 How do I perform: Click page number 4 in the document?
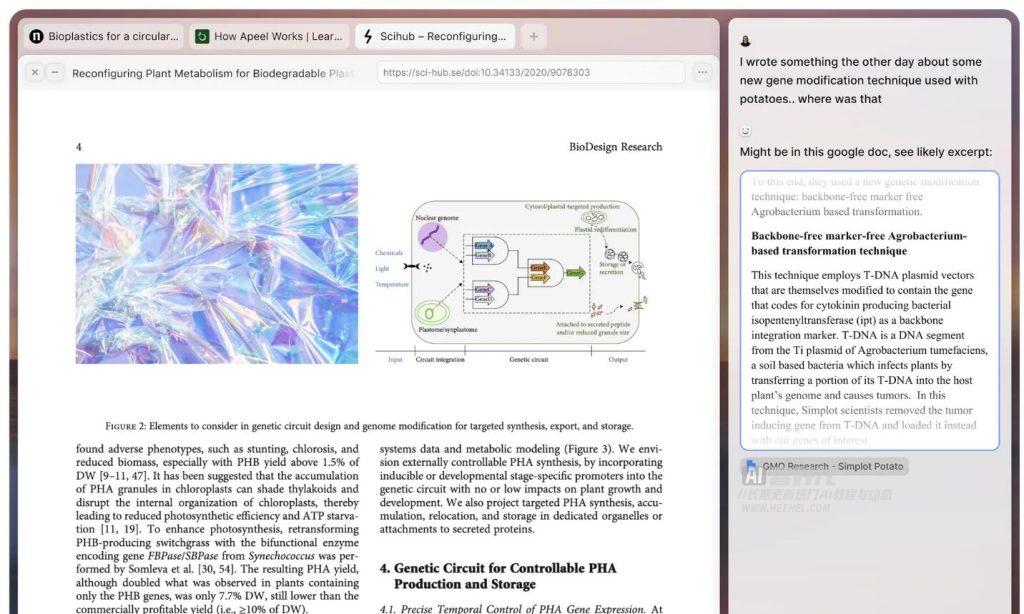(x=79, y=147)
